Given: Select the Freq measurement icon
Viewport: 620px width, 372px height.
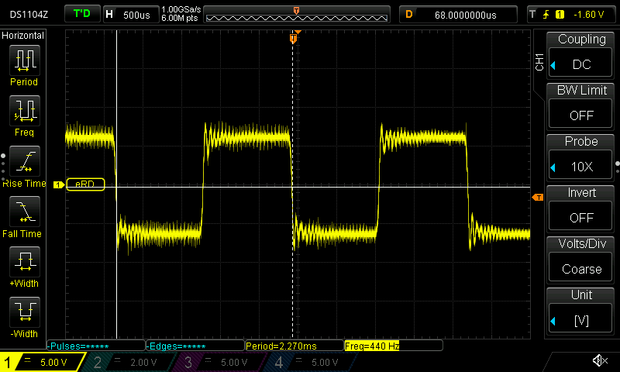Looking at the screenshot, I should point(24,110).
